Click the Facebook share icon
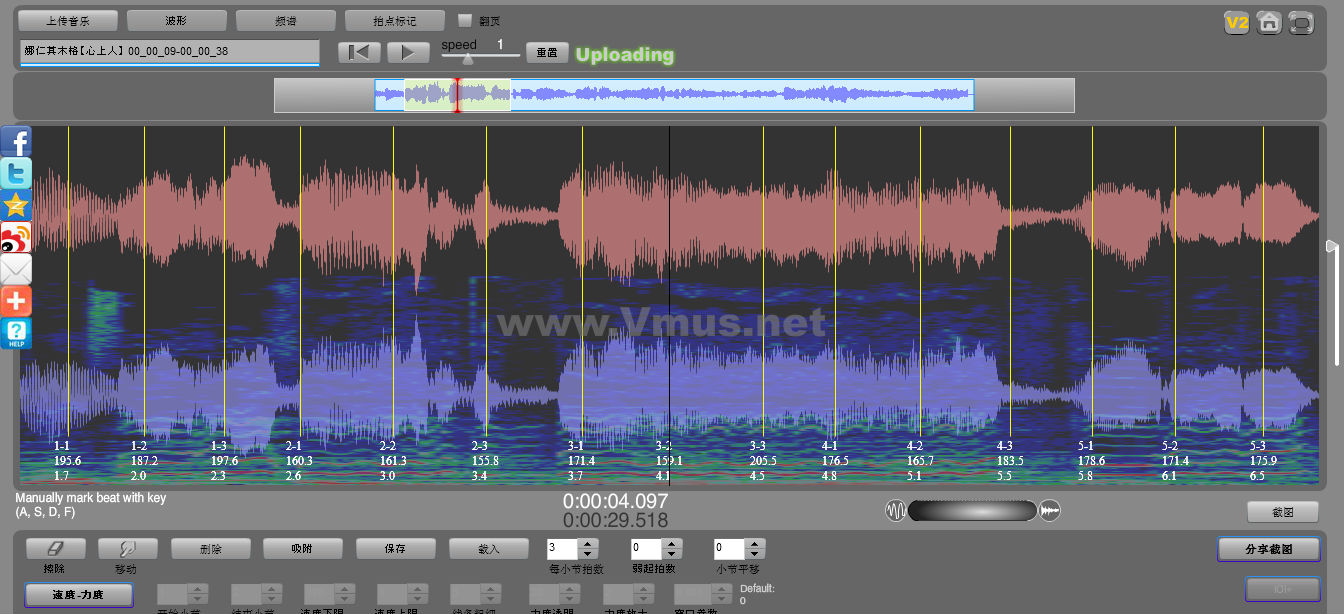Screen dimensions: 1344x614 tap(16, 141)
